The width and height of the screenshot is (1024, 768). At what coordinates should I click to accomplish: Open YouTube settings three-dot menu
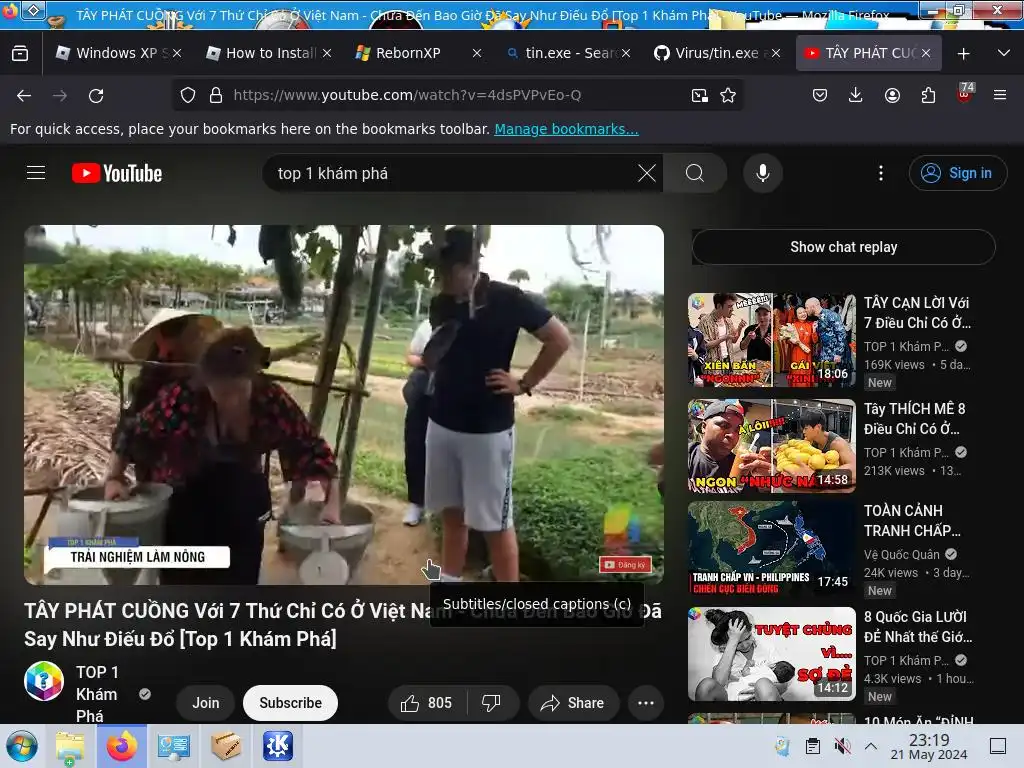tap(881, 173)
